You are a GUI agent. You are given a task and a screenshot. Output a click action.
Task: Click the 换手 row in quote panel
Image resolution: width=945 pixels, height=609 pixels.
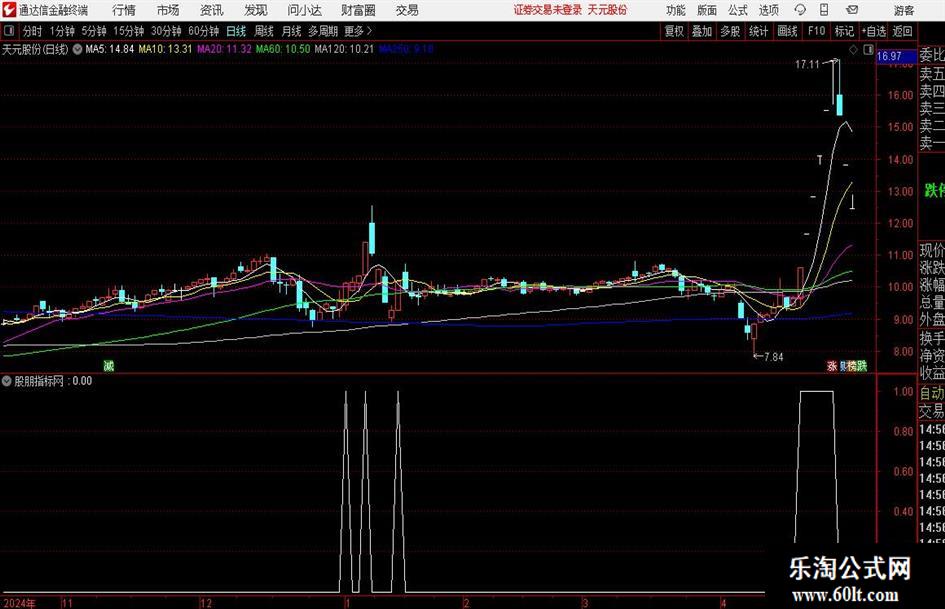(932, 338)
